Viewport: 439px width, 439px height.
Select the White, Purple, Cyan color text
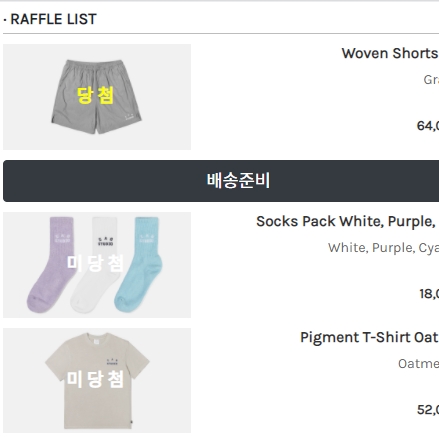tap(383, 248)
